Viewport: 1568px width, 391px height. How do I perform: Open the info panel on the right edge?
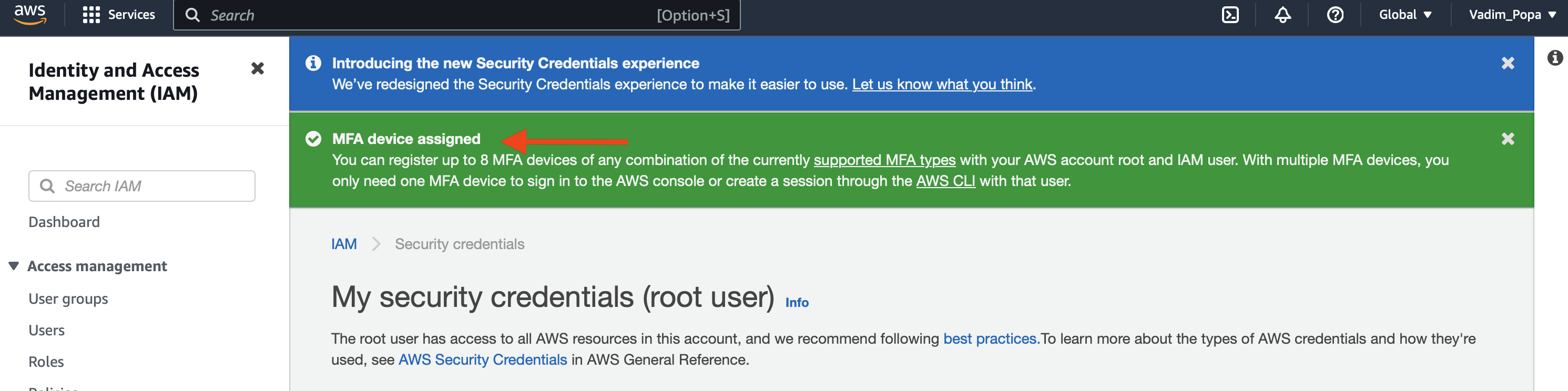click(x=1556, y=57)
